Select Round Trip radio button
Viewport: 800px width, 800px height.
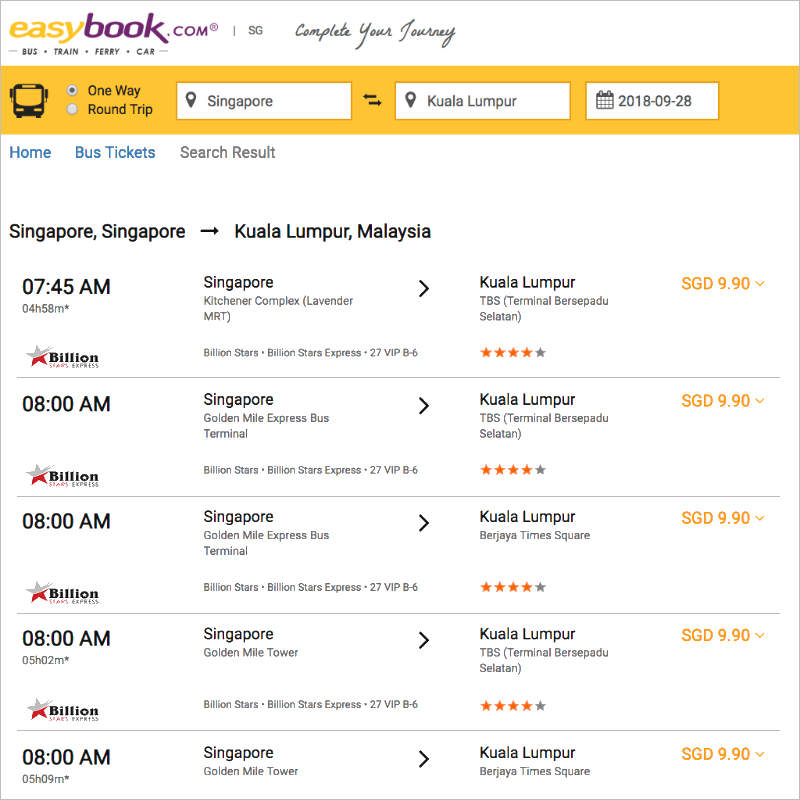pos(72,109)
